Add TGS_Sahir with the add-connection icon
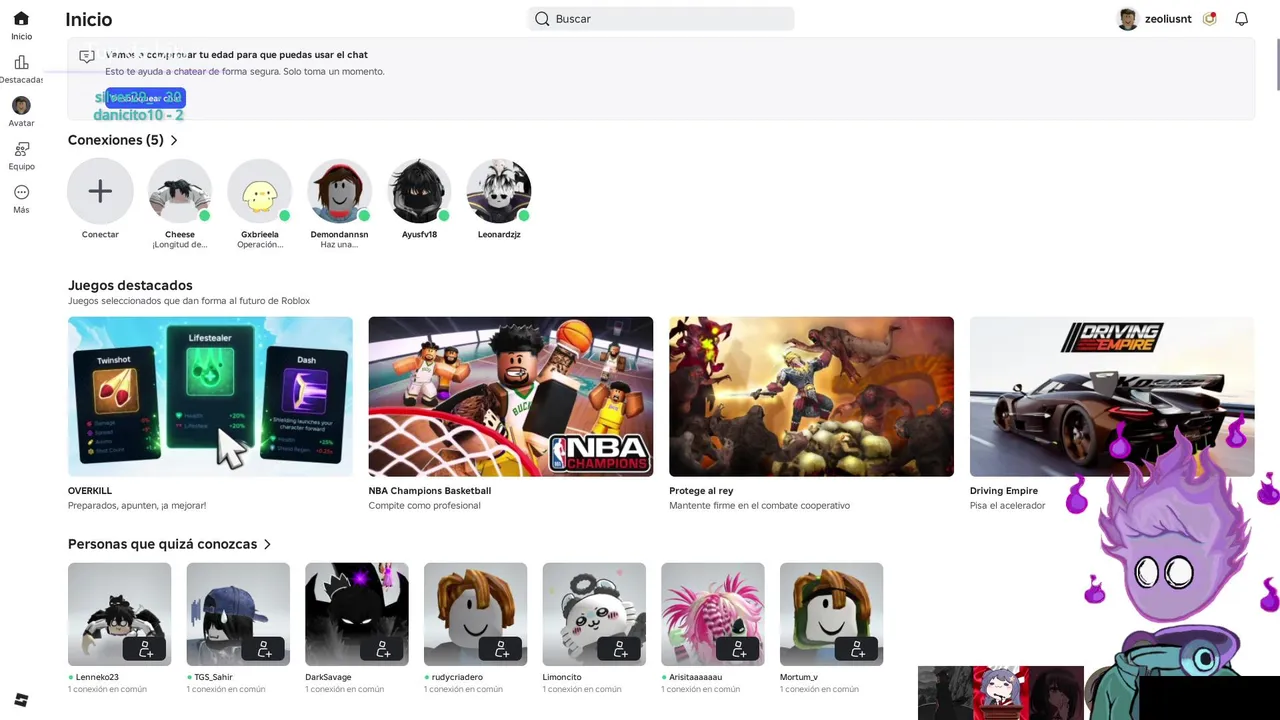Screen dimensions: 1280x720 [x=264, y=650]
